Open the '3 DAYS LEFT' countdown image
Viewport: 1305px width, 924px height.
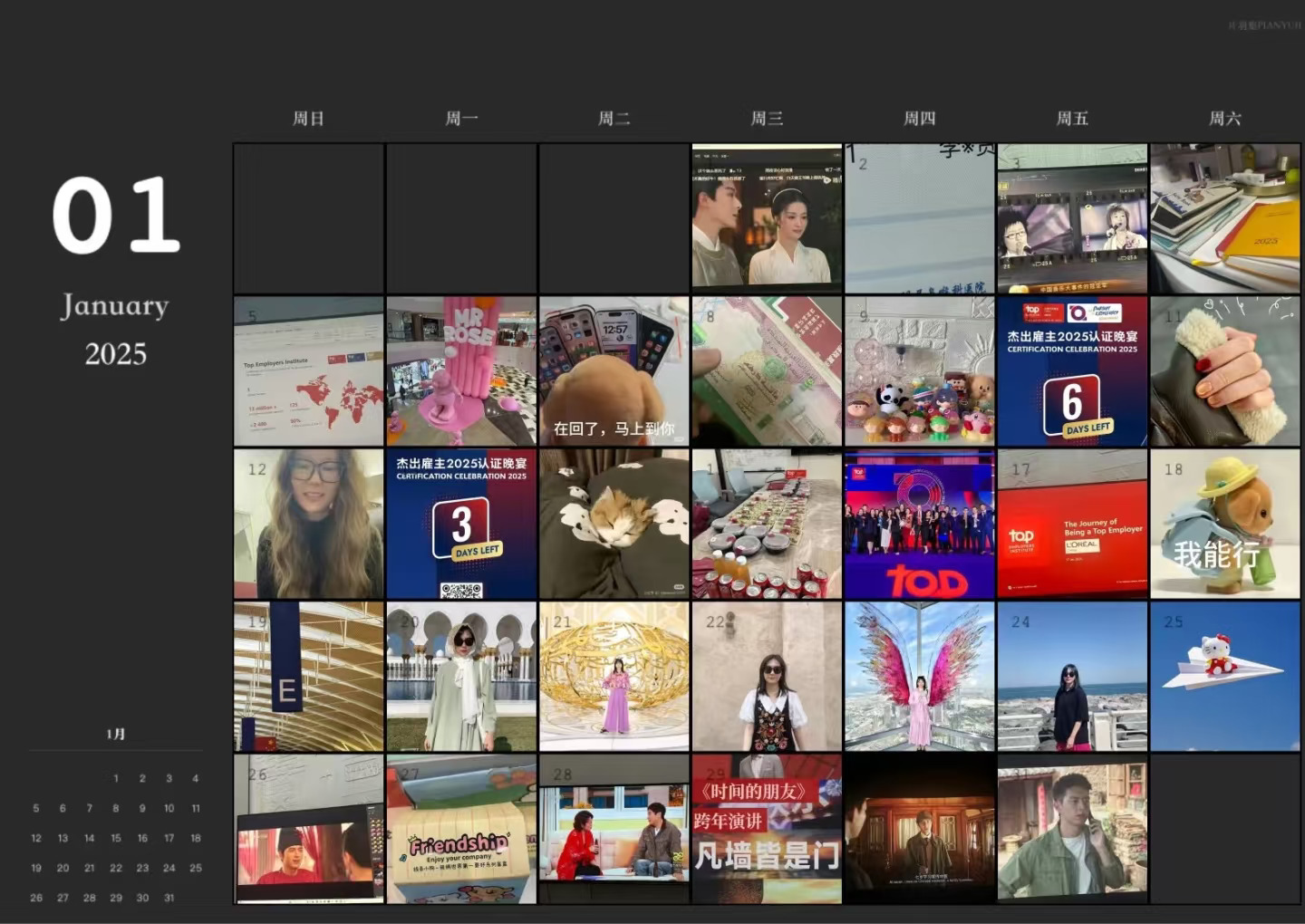461,524
